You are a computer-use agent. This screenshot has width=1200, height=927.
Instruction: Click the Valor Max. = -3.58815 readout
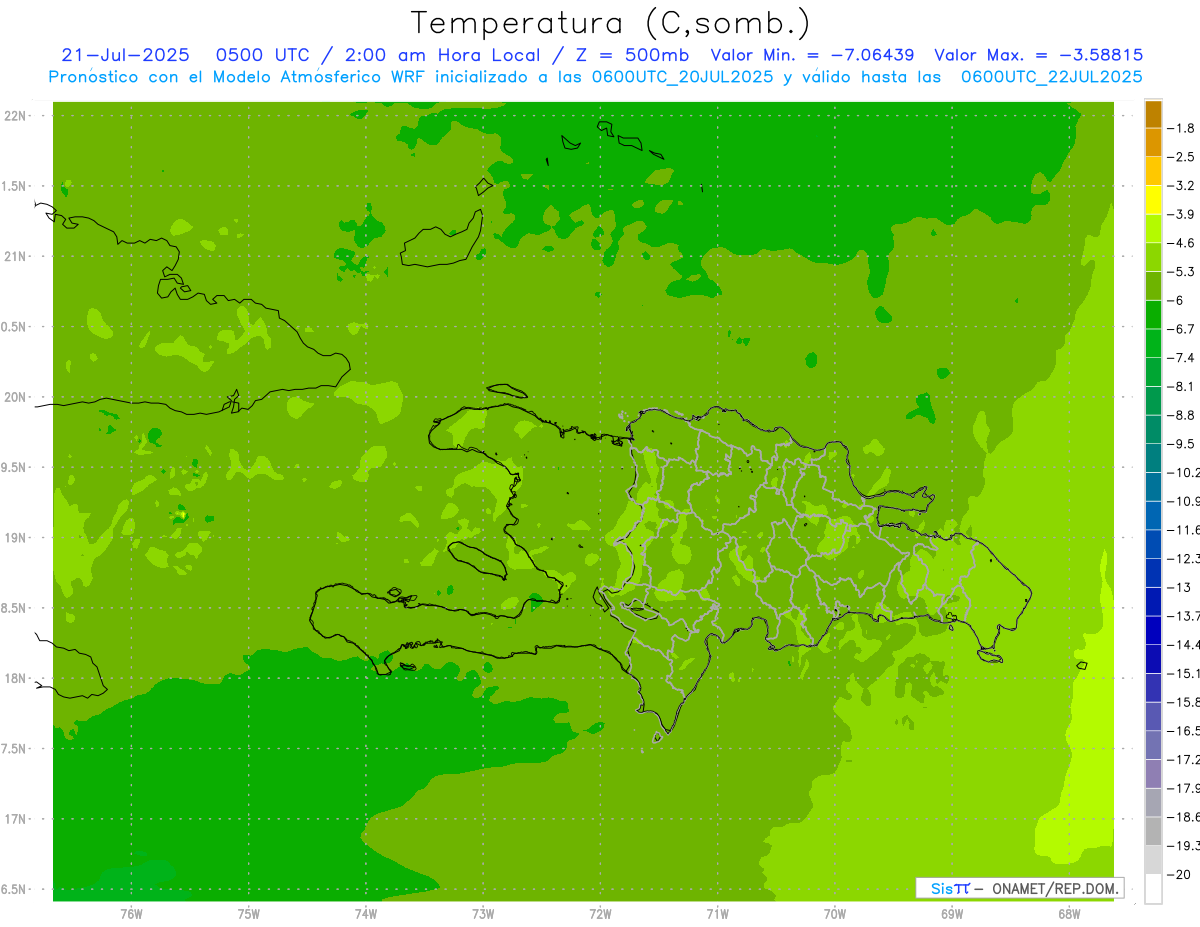(1038, 55)
